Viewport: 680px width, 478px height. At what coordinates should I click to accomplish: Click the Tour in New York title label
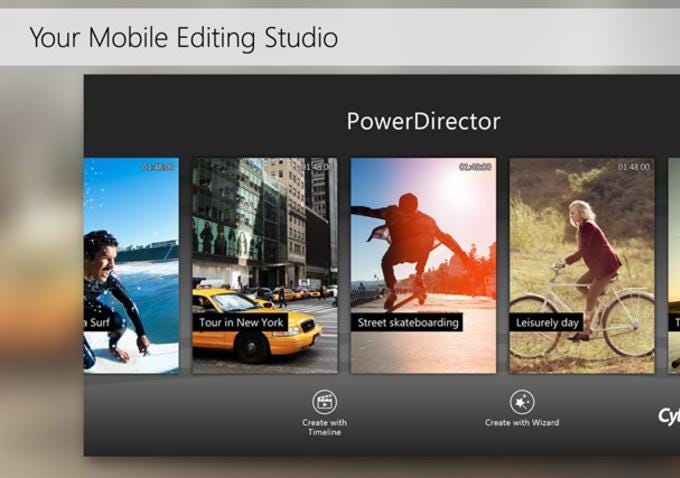(241, 322)
